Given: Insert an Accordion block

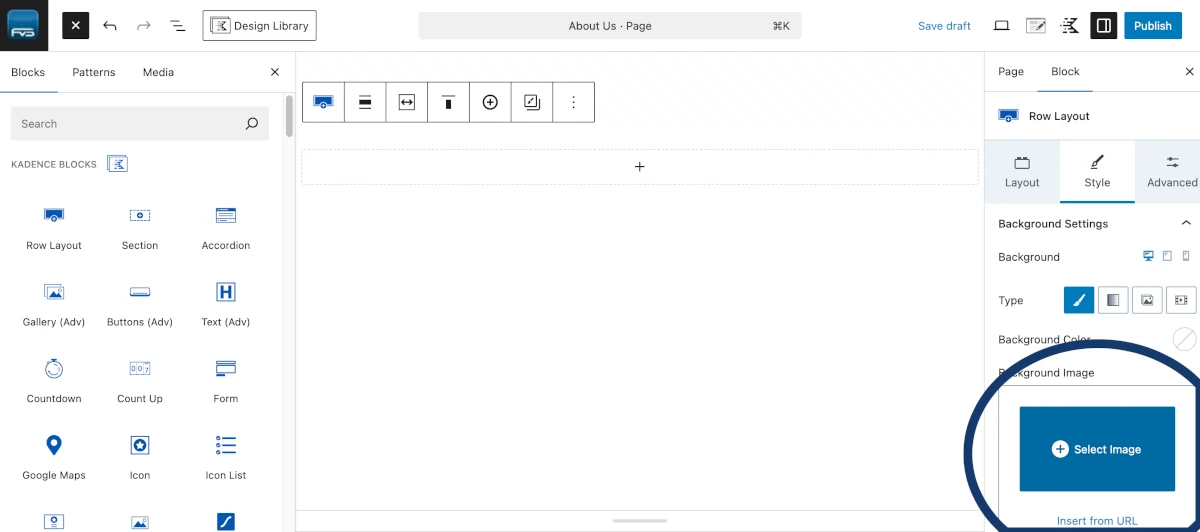Looking at the screenshot, I should point(226,228).
